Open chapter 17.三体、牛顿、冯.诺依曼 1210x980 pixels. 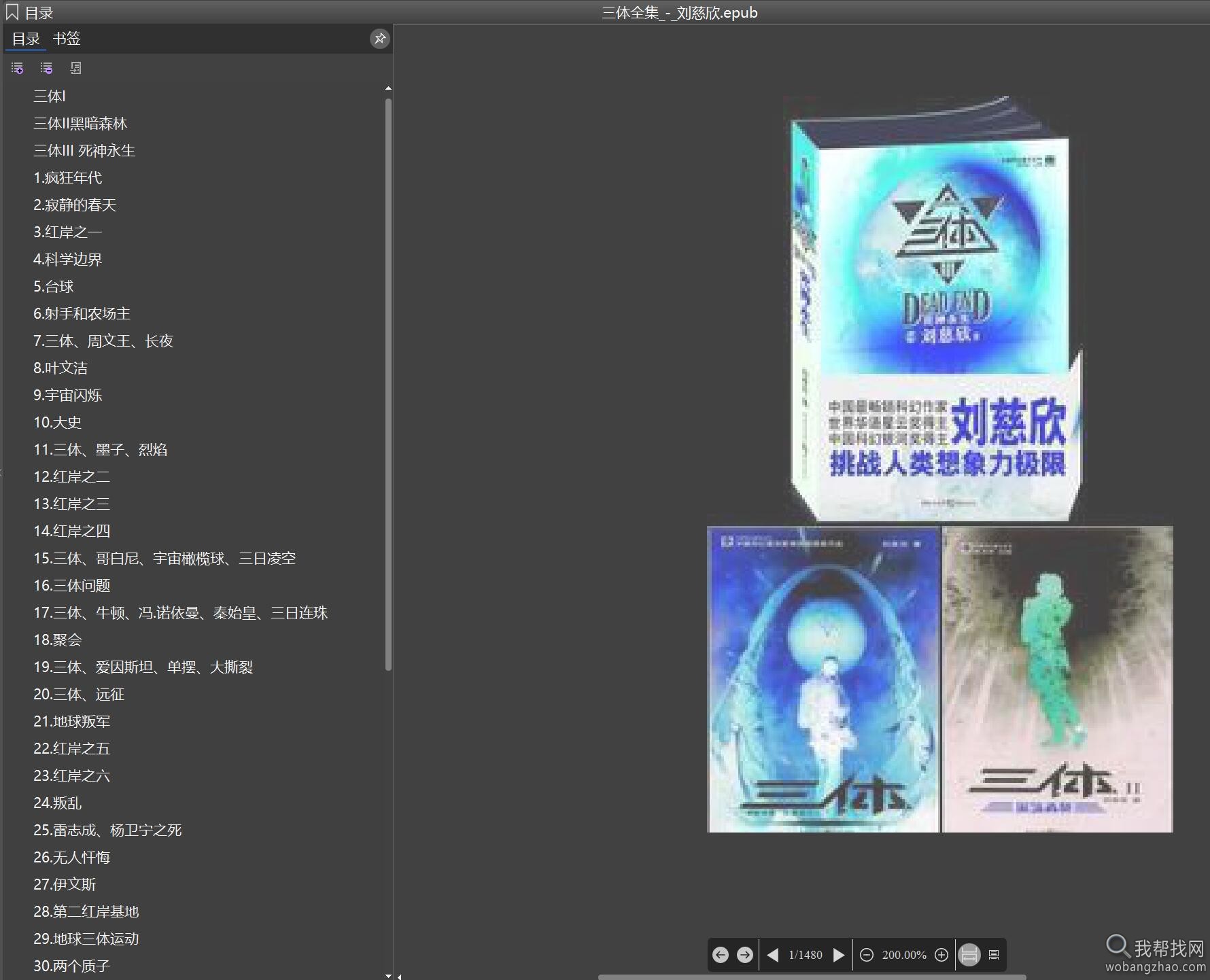[x=181, y=613]
